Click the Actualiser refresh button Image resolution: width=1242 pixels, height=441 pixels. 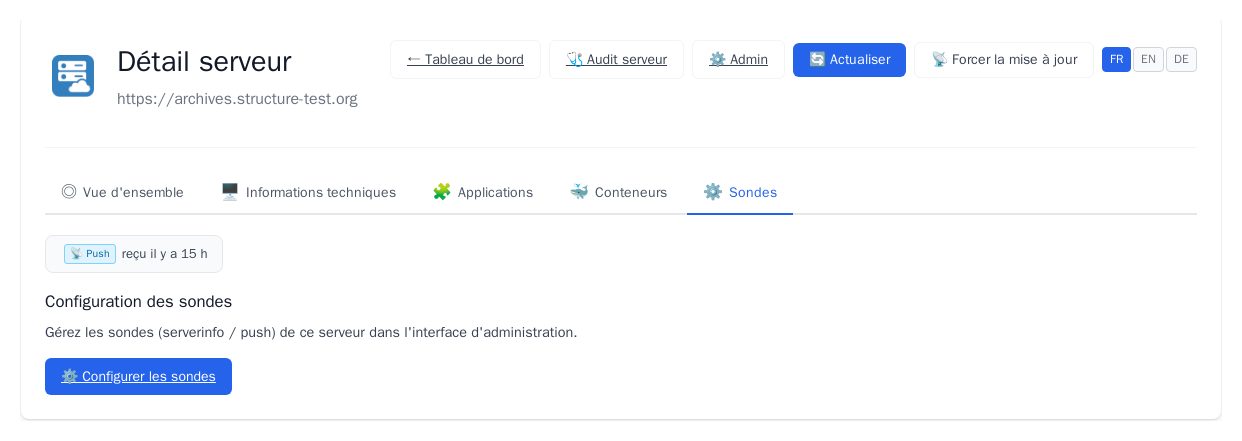click(x=849, y=60)
